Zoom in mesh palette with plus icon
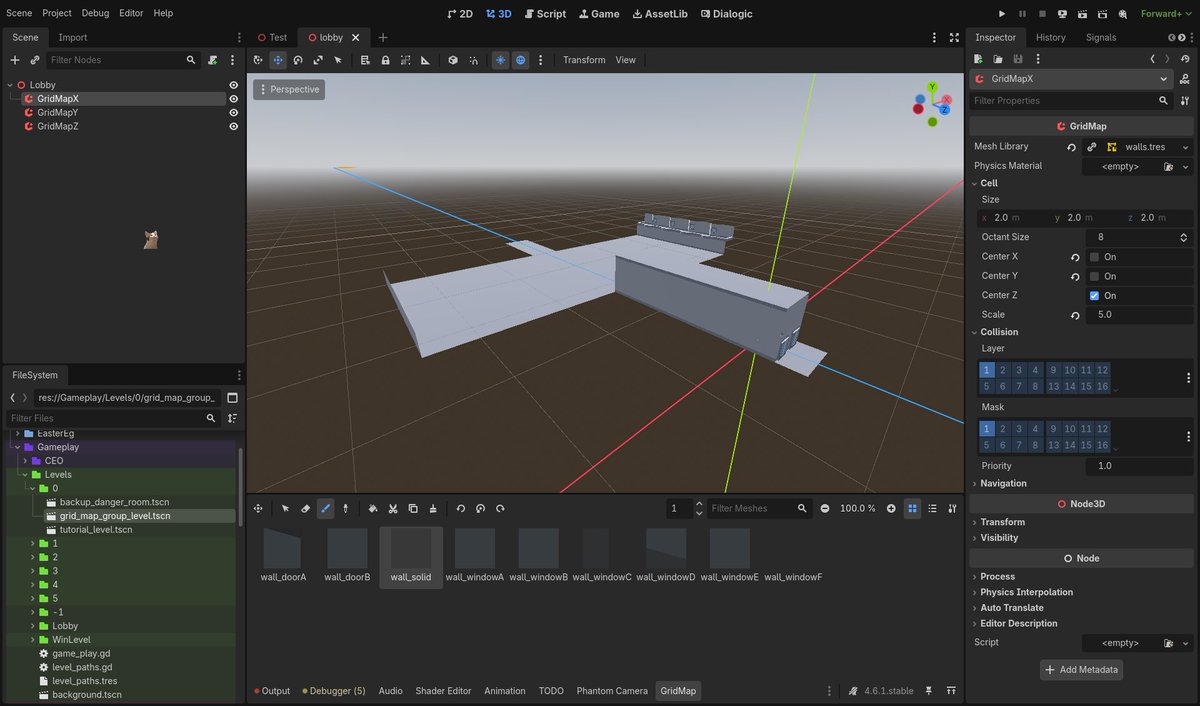 point(891,509)
